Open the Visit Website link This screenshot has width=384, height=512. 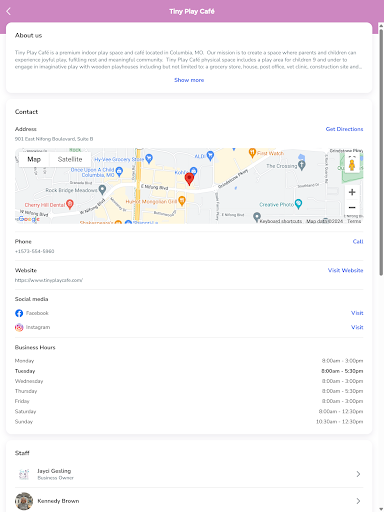[345, 270]
